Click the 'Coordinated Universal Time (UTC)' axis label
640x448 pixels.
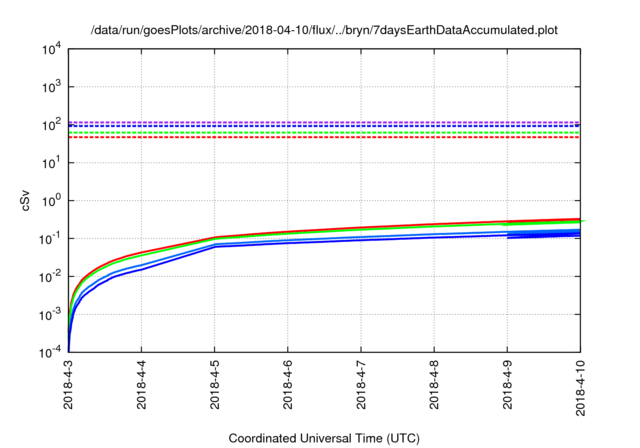(324, 438)
